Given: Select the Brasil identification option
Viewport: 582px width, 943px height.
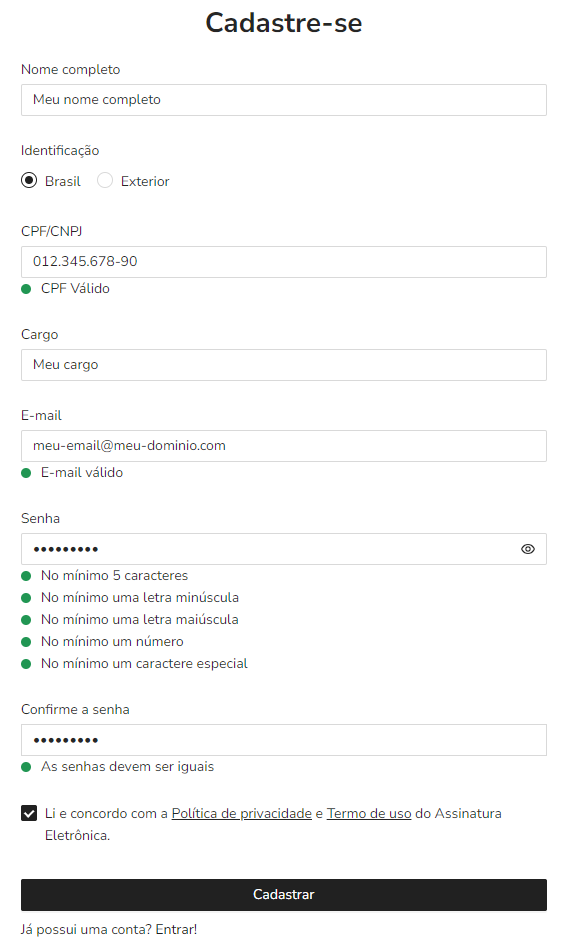Looking at the screenshot, I should [29, 180].
